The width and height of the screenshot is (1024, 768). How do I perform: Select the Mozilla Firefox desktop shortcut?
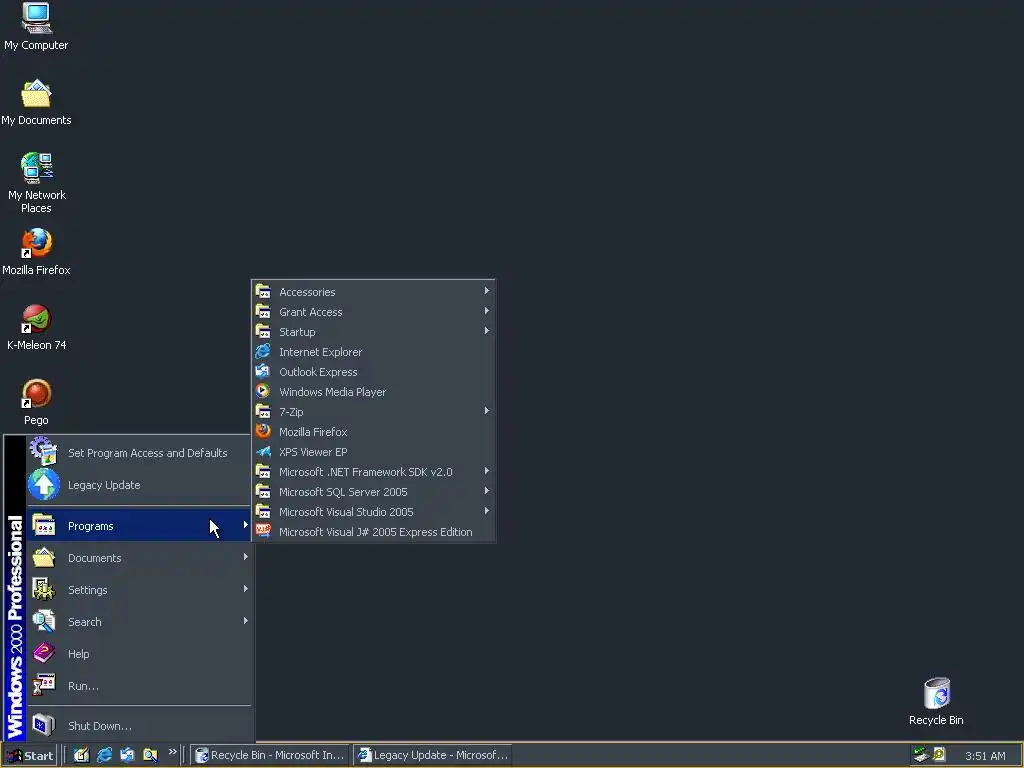coord(36,251)
